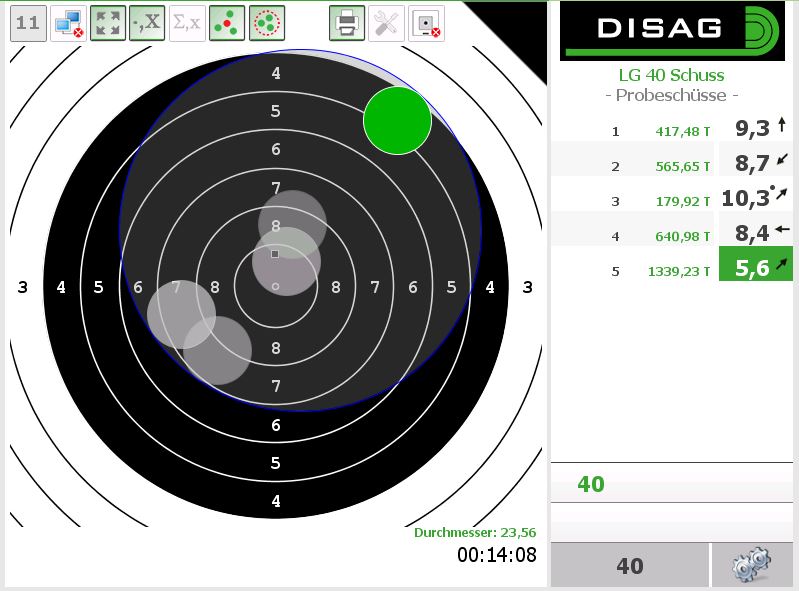Click the dashed circle shot grouping icon
799x591 pixels.
pos(267,23)
